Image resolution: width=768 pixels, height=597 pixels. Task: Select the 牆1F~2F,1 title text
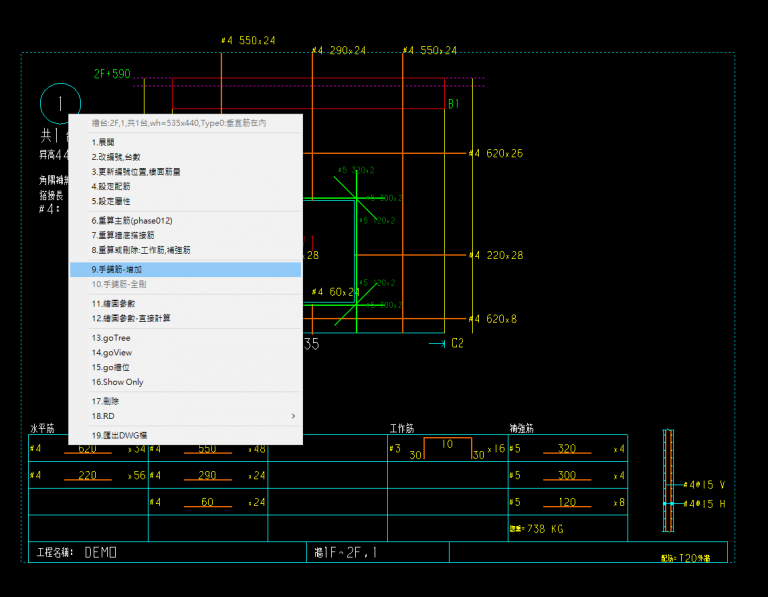(x=345, y=552)
